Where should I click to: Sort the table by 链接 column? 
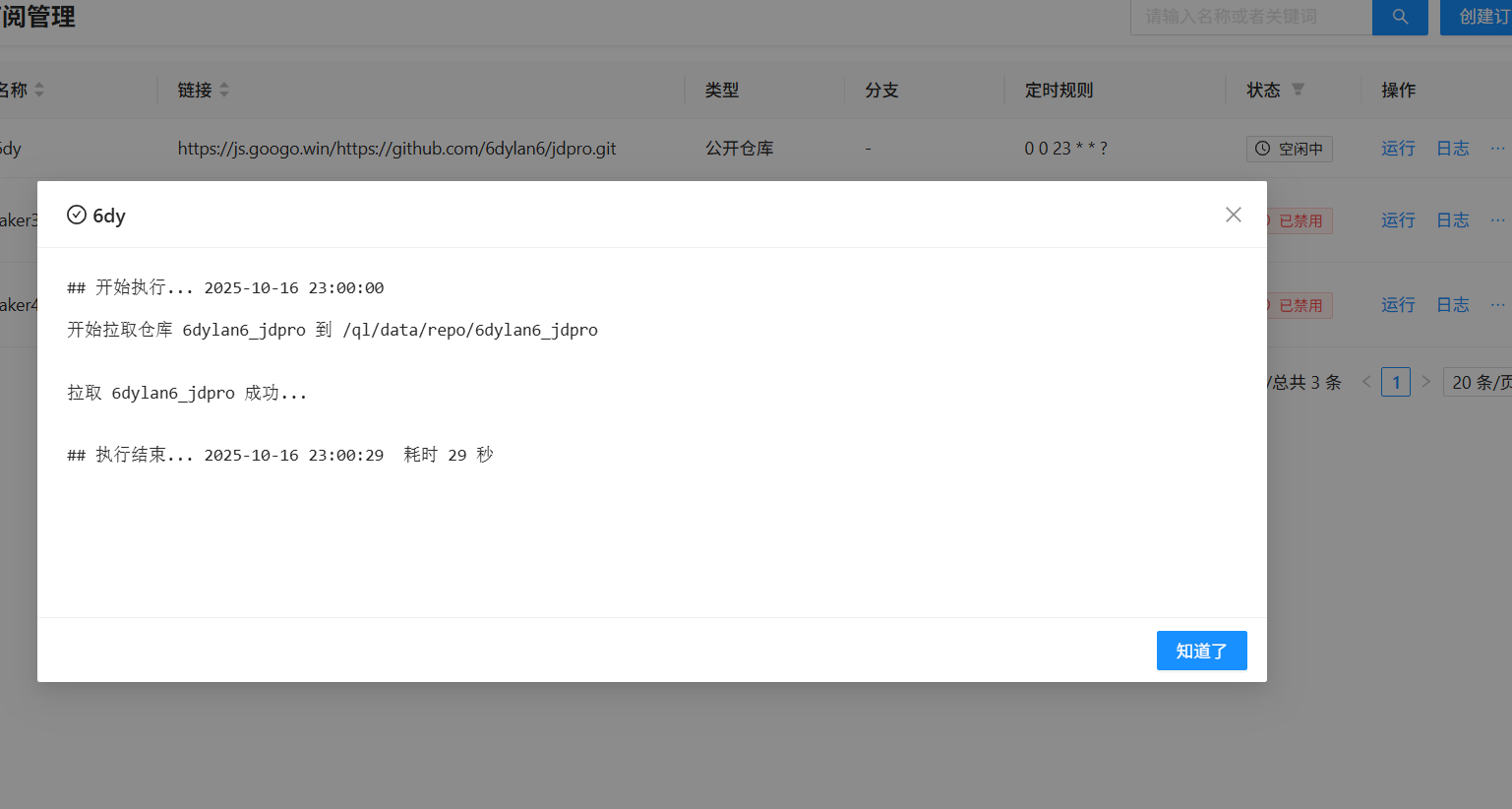tap(224, 90)
